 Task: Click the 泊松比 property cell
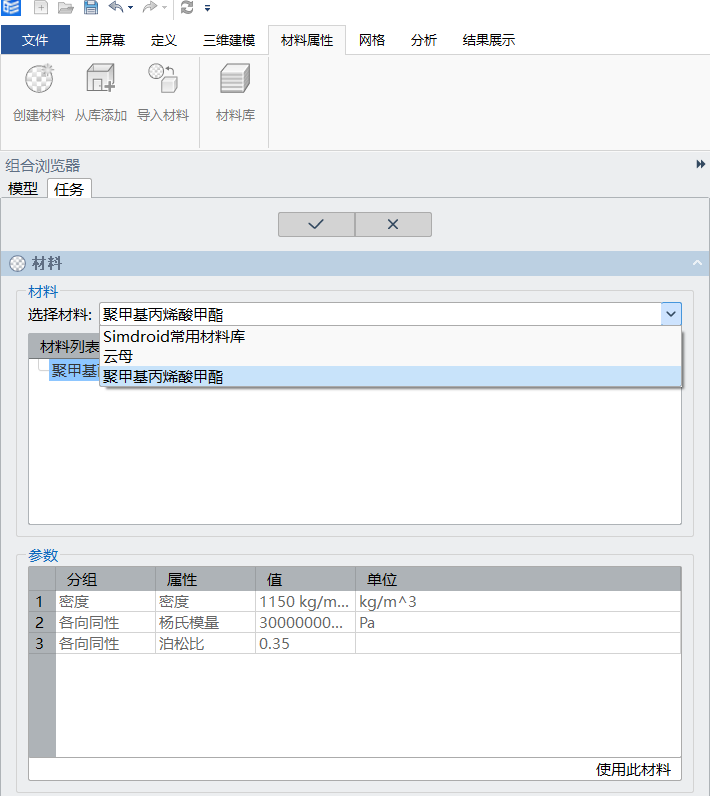(x=205, y=643)
